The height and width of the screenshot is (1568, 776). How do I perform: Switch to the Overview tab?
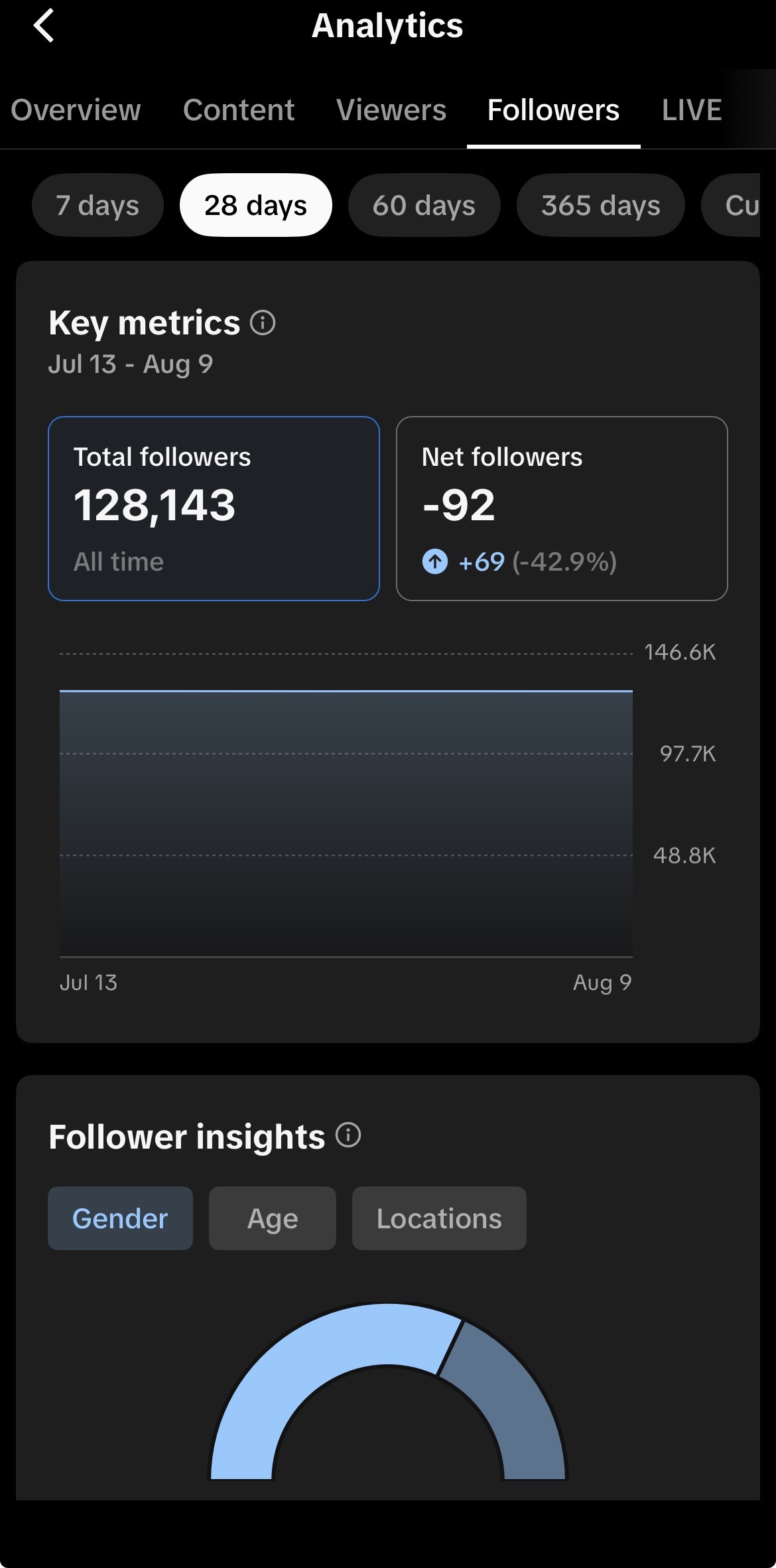coord(76,110)
